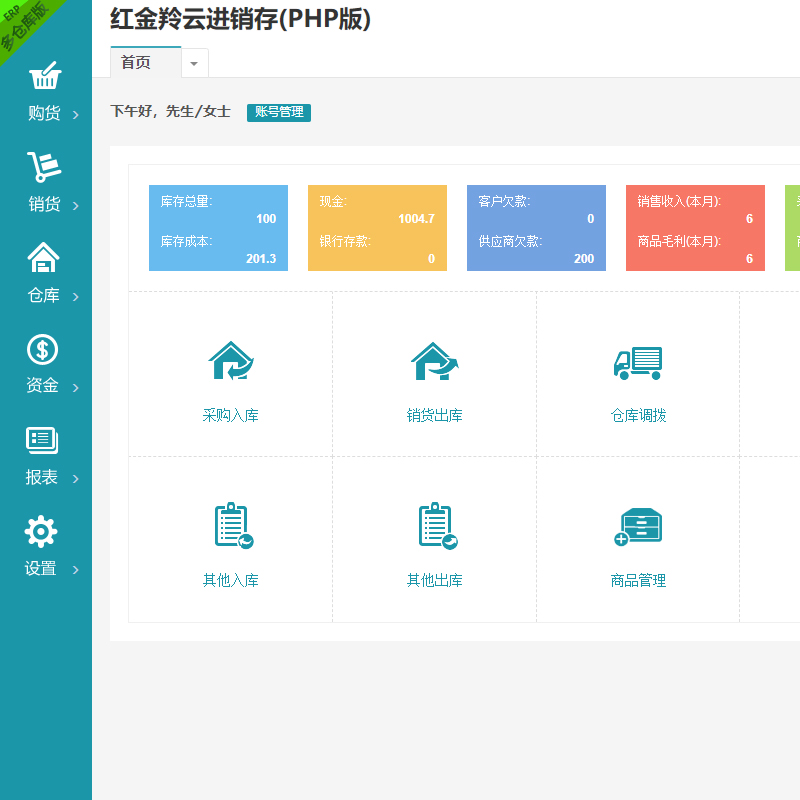The image size is (800, 800).
Task: Click the 销货出库 sales-out house icon
Action: click(x=434, y=361)
